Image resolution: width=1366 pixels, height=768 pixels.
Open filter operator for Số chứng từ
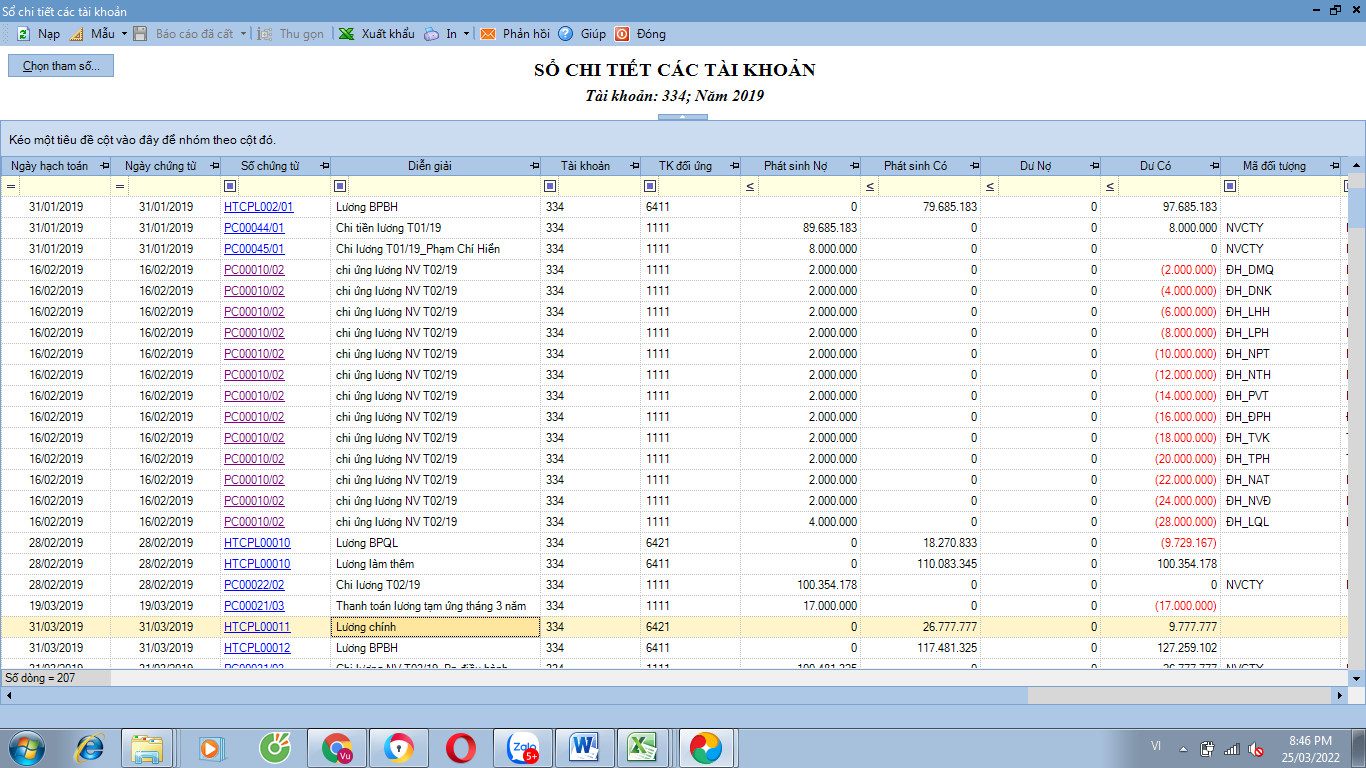coord(230,186)
